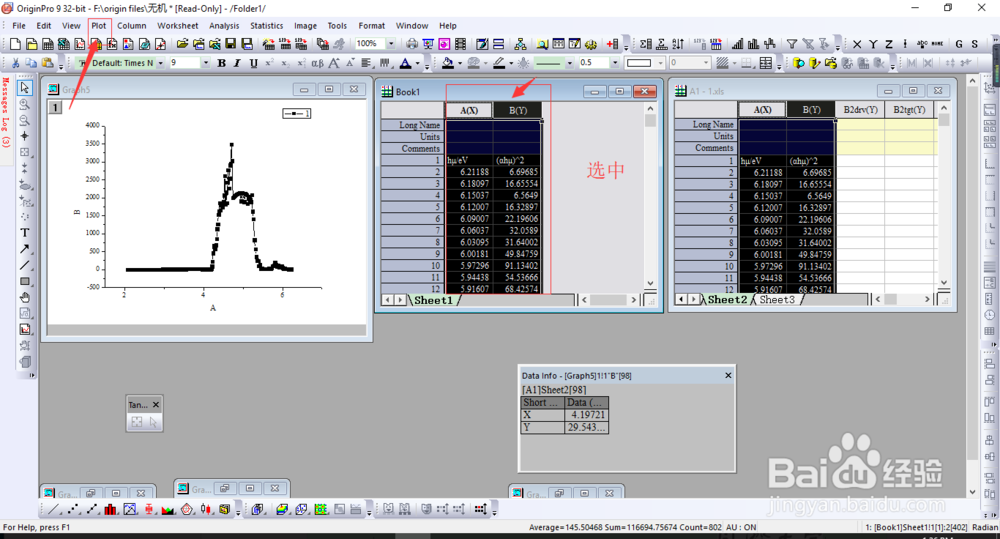Select A(X) column header in Book1
This screenshot has width=1000, height=539.
tap(469, 110)
